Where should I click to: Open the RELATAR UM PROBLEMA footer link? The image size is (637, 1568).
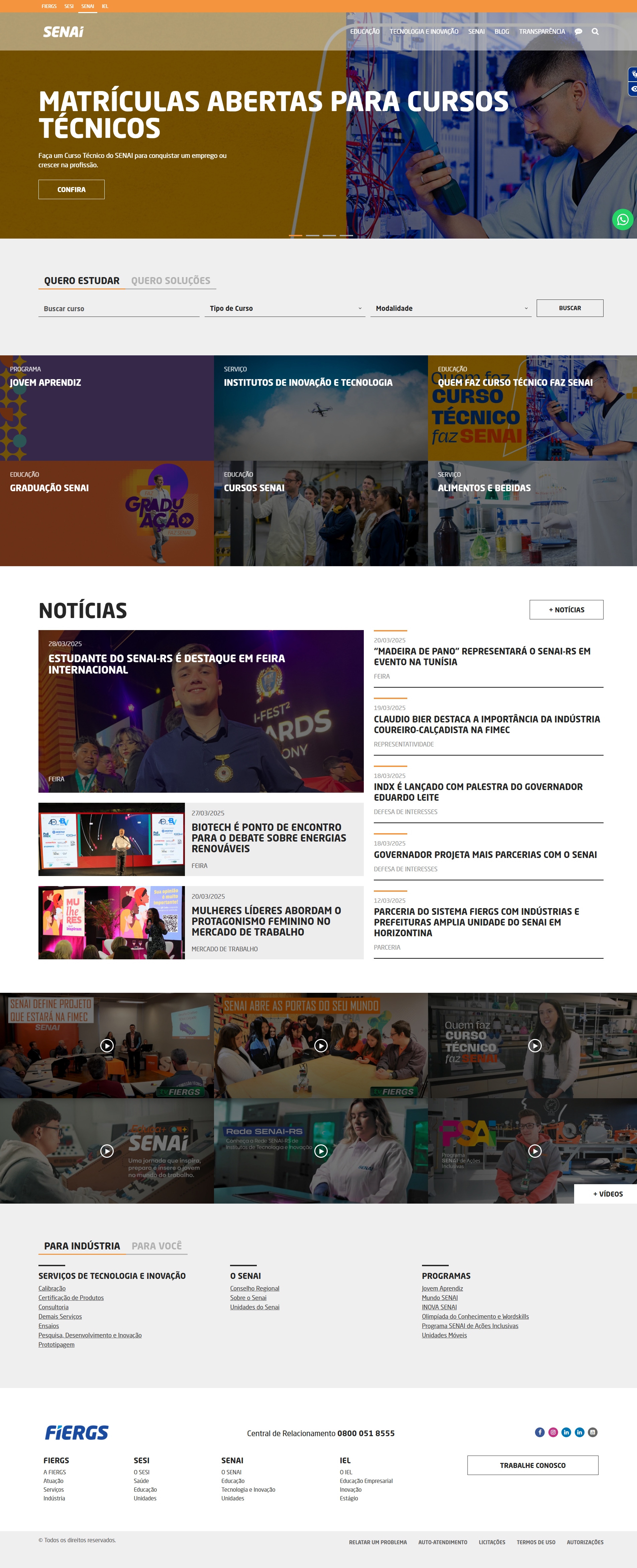378,1543
